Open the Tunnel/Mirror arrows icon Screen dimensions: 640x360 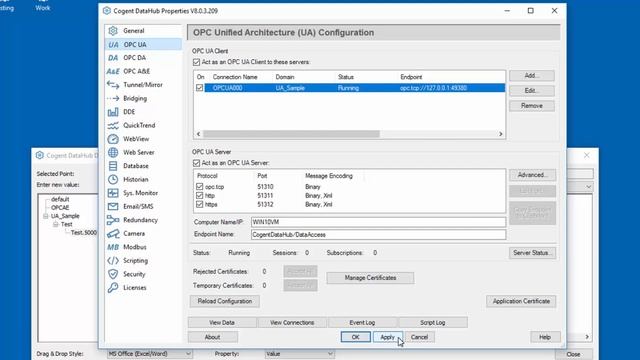click(113, 85)
